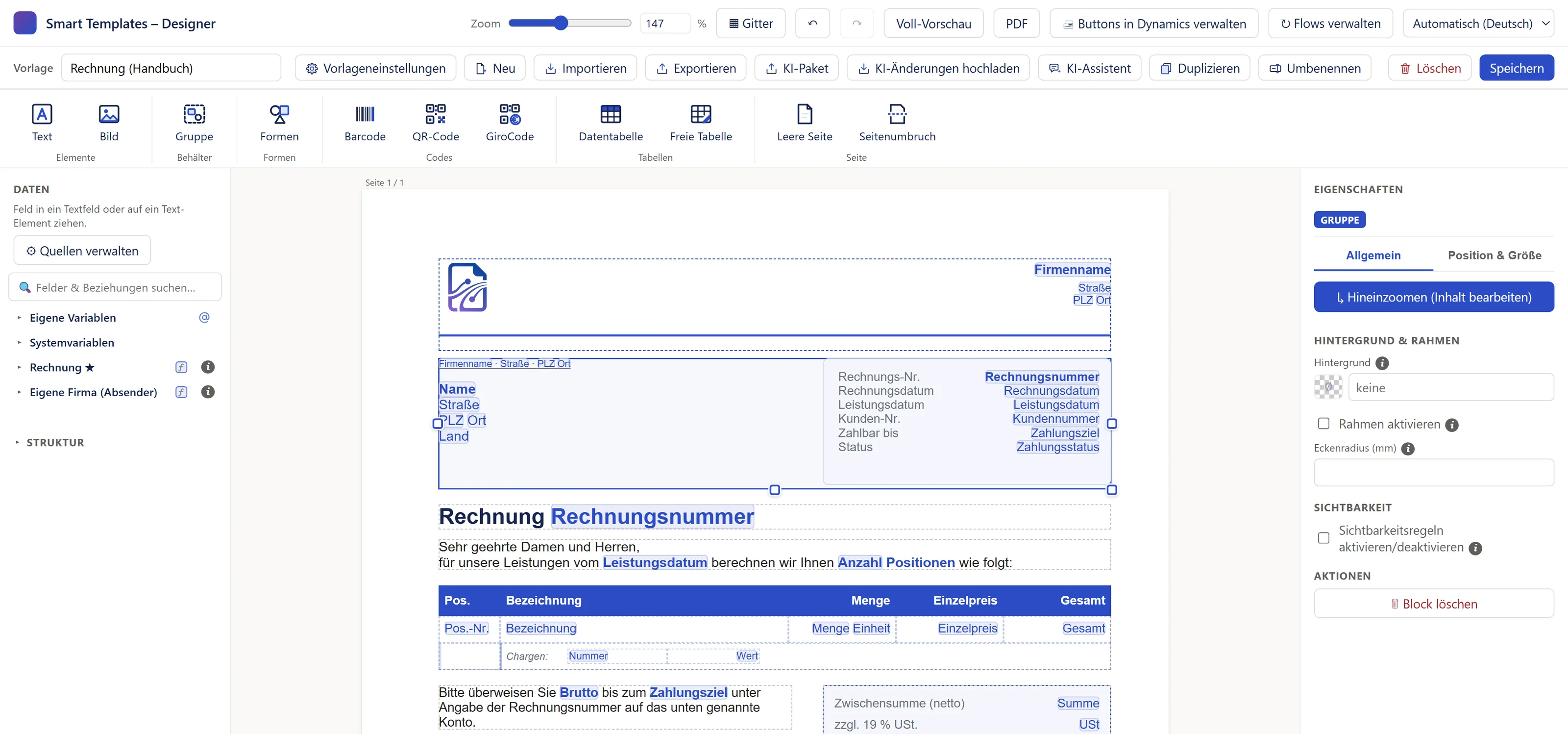Expand Eigene Variablen tree node

click(x=19, y=317)
